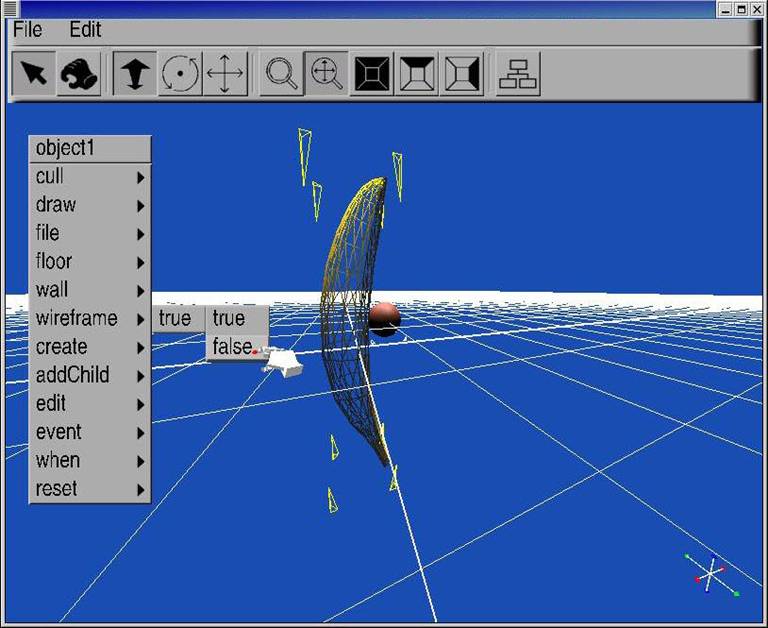The image size is (768, 628).
Task: Select the magnifier with crosshair tool
Action: (326, 73)
